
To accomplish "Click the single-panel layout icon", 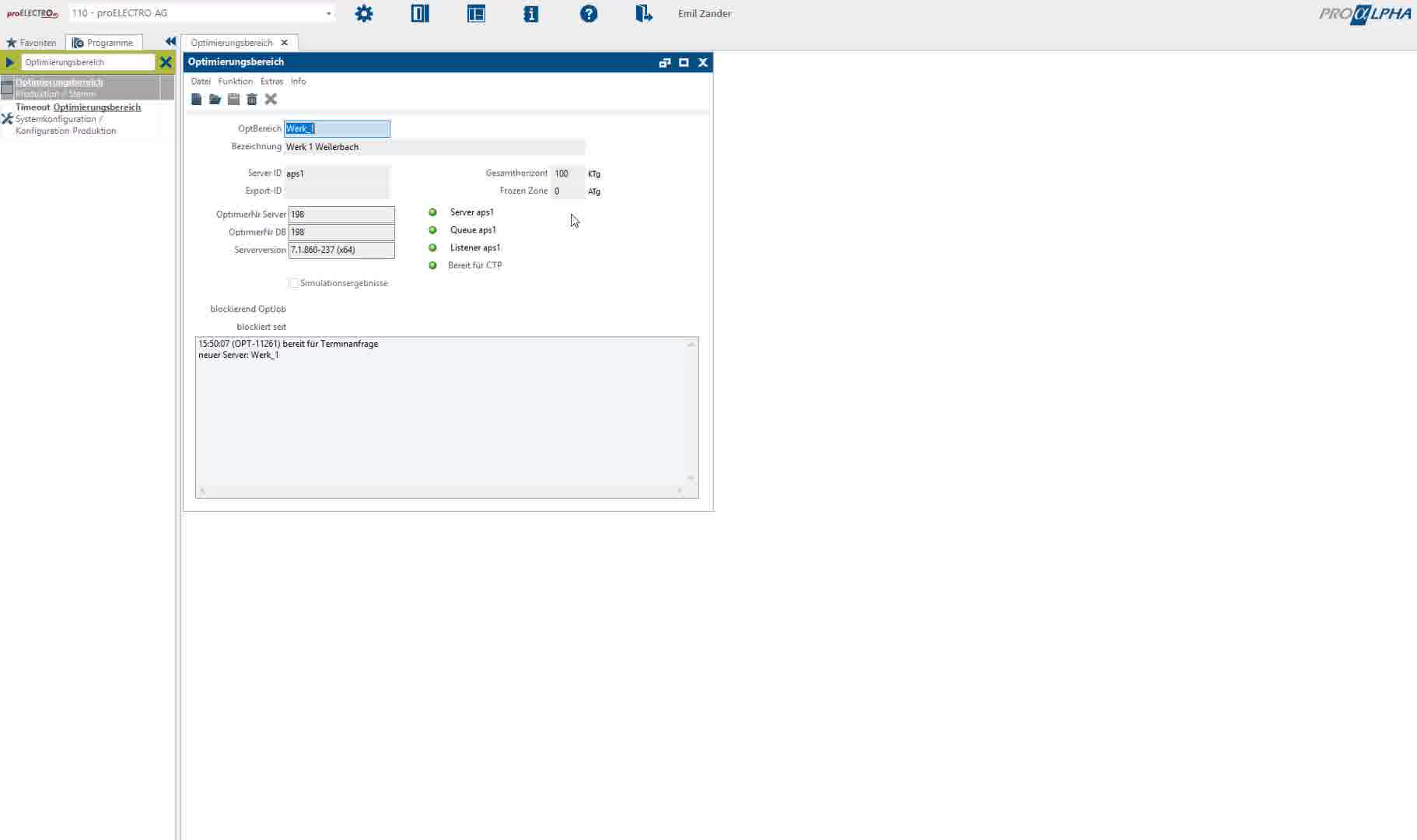I will pos(420,13).
